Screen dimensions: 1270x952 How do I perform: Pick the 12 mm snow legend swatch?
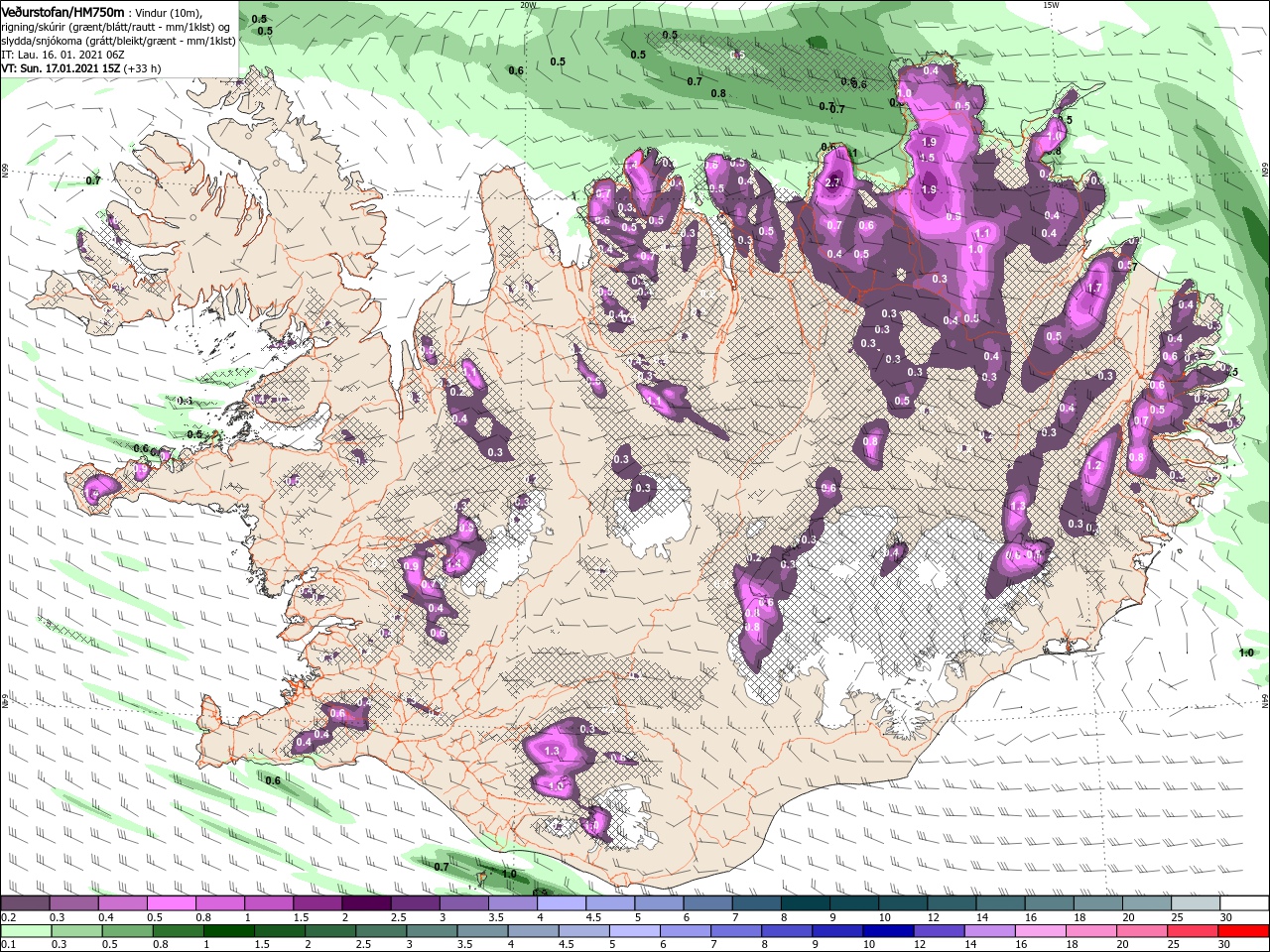click(952, 903)
